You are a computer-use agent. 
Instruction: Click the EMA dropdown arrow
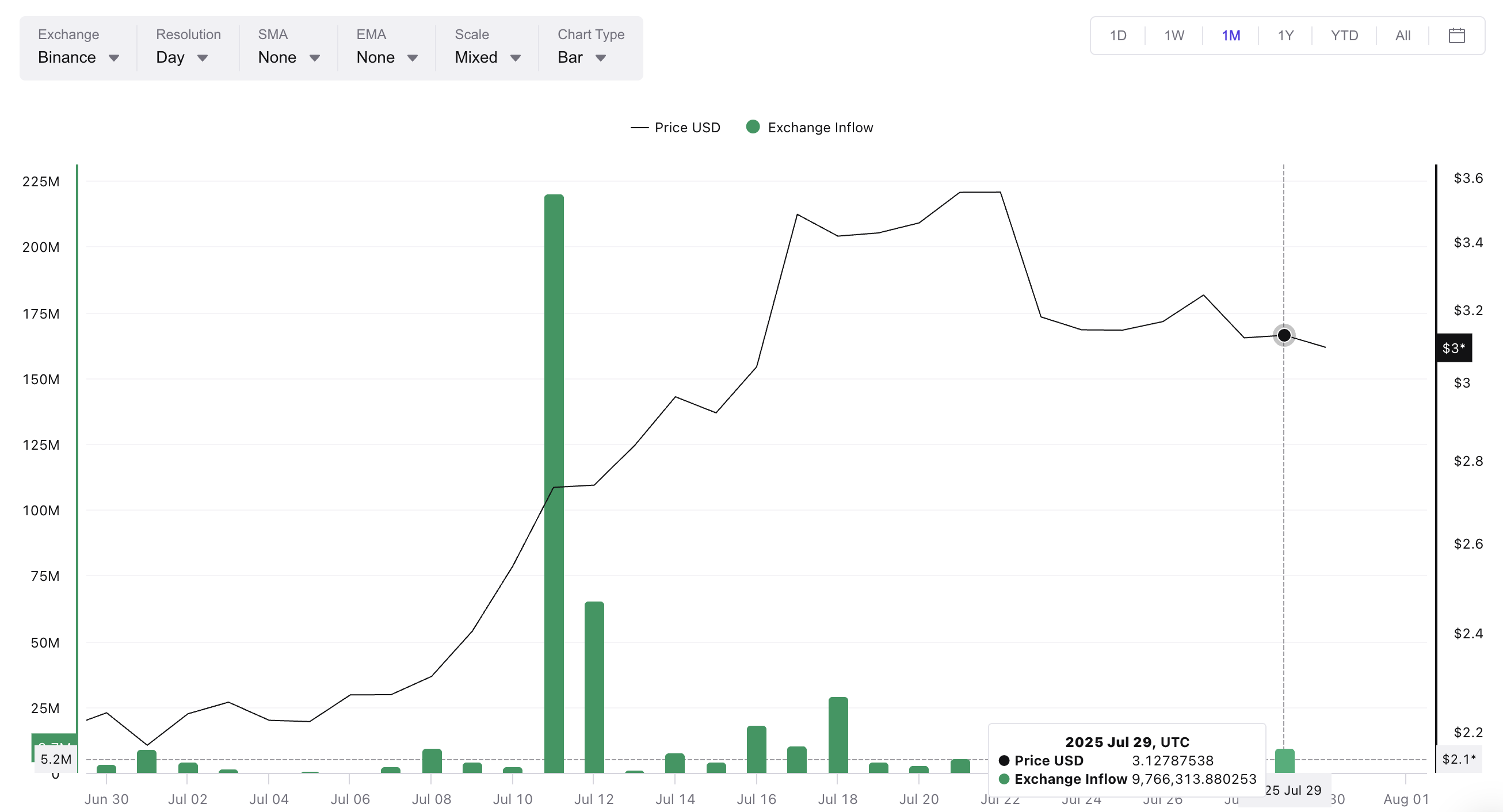pyautogui.click(x=413, y=58)
